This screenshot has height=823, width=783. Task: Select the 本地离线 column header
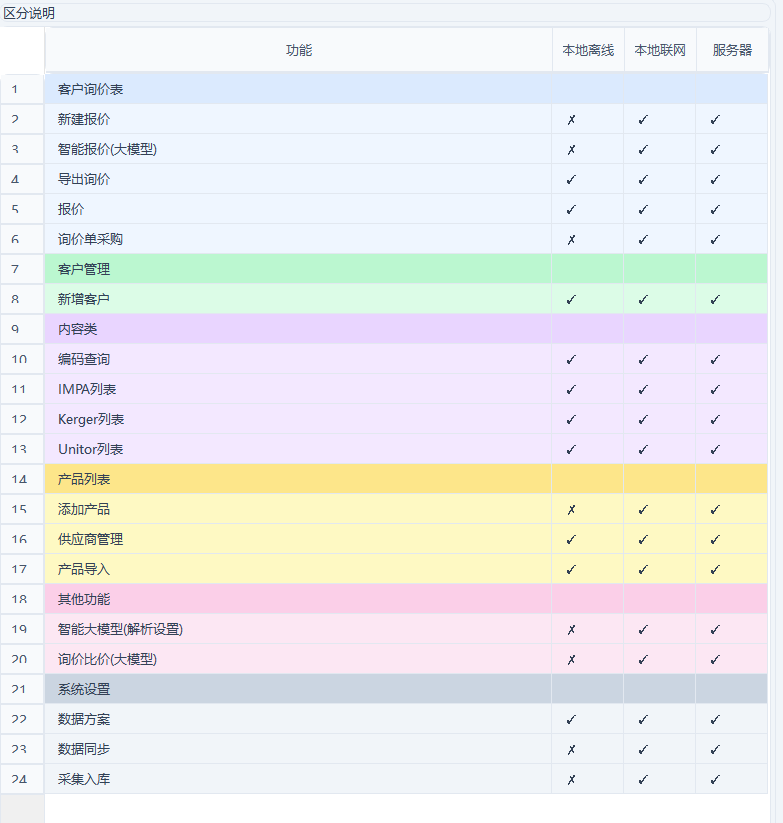[x=588, y=50]
